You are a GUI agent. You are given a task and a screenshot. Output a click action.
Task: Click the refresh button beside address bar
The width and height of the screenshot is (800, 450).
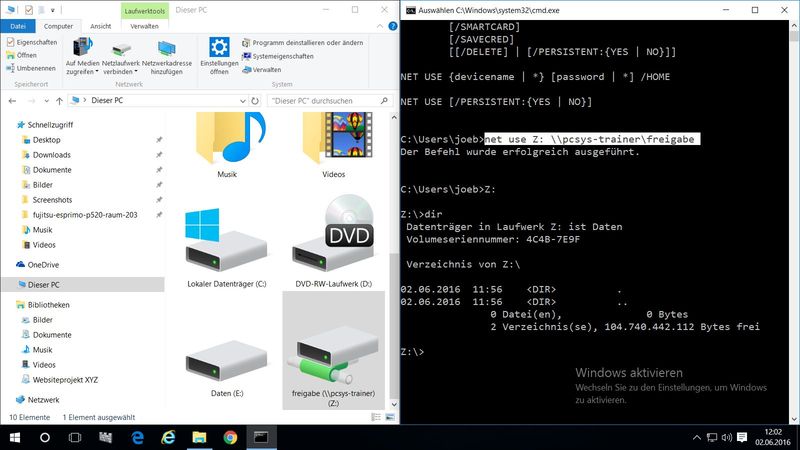pos(257,101)
